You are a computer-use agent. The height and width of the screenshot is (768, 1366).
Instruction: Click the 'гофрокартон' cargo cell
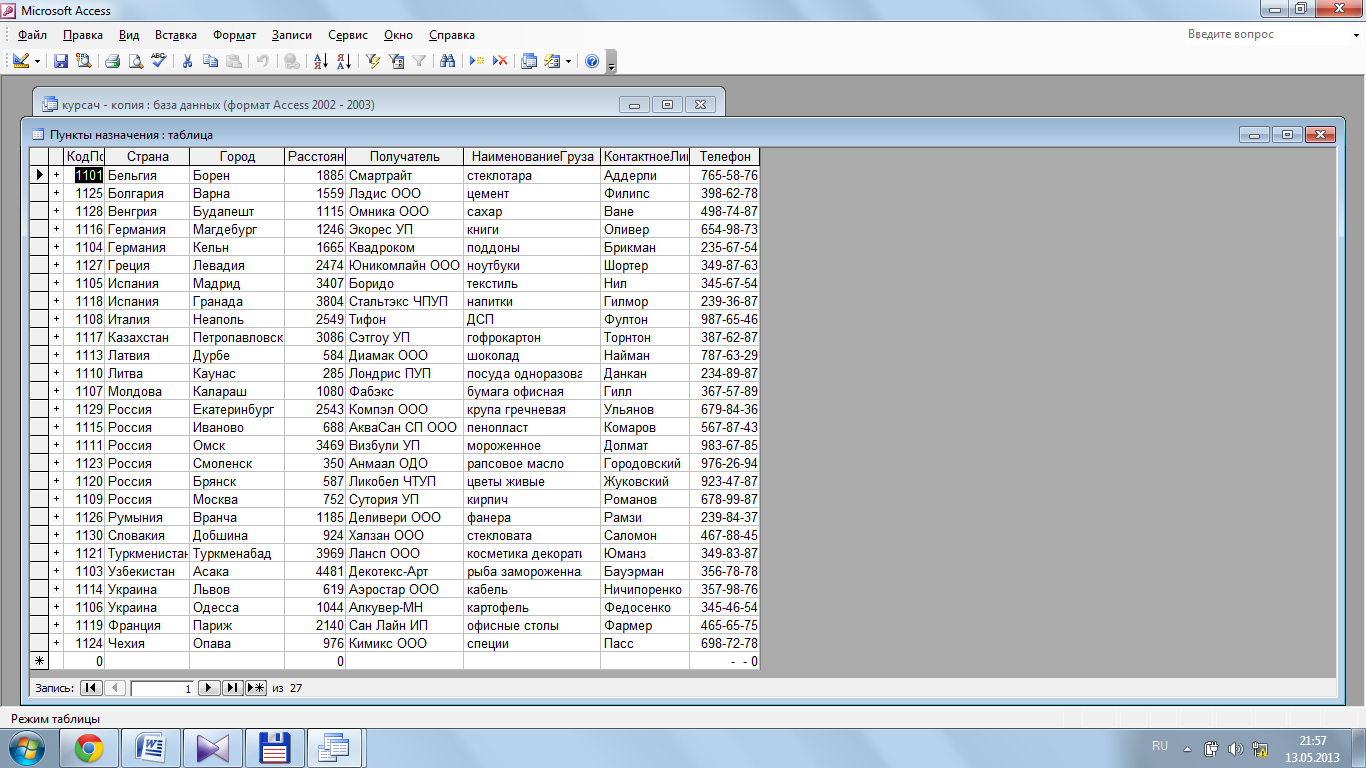point(532,337)
